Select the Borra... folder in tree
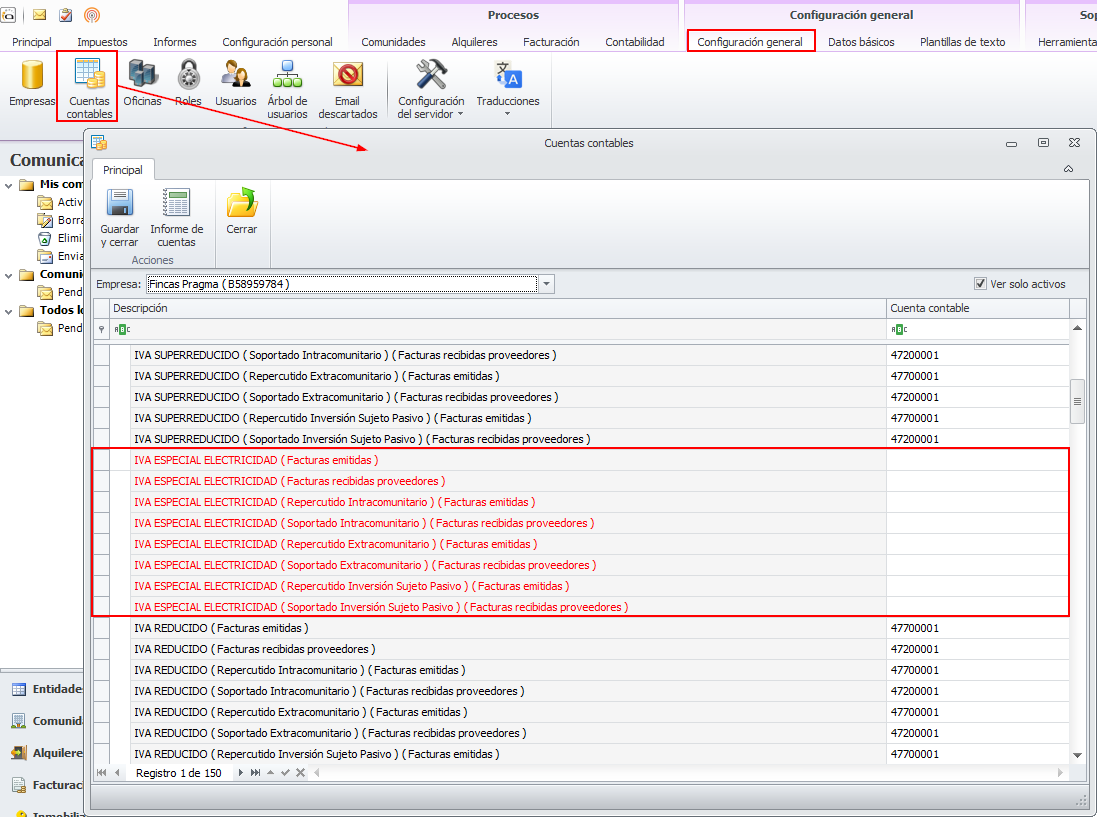Image resolution: width=1097 pixels, height=817 pixels. [x=60, y=220]
